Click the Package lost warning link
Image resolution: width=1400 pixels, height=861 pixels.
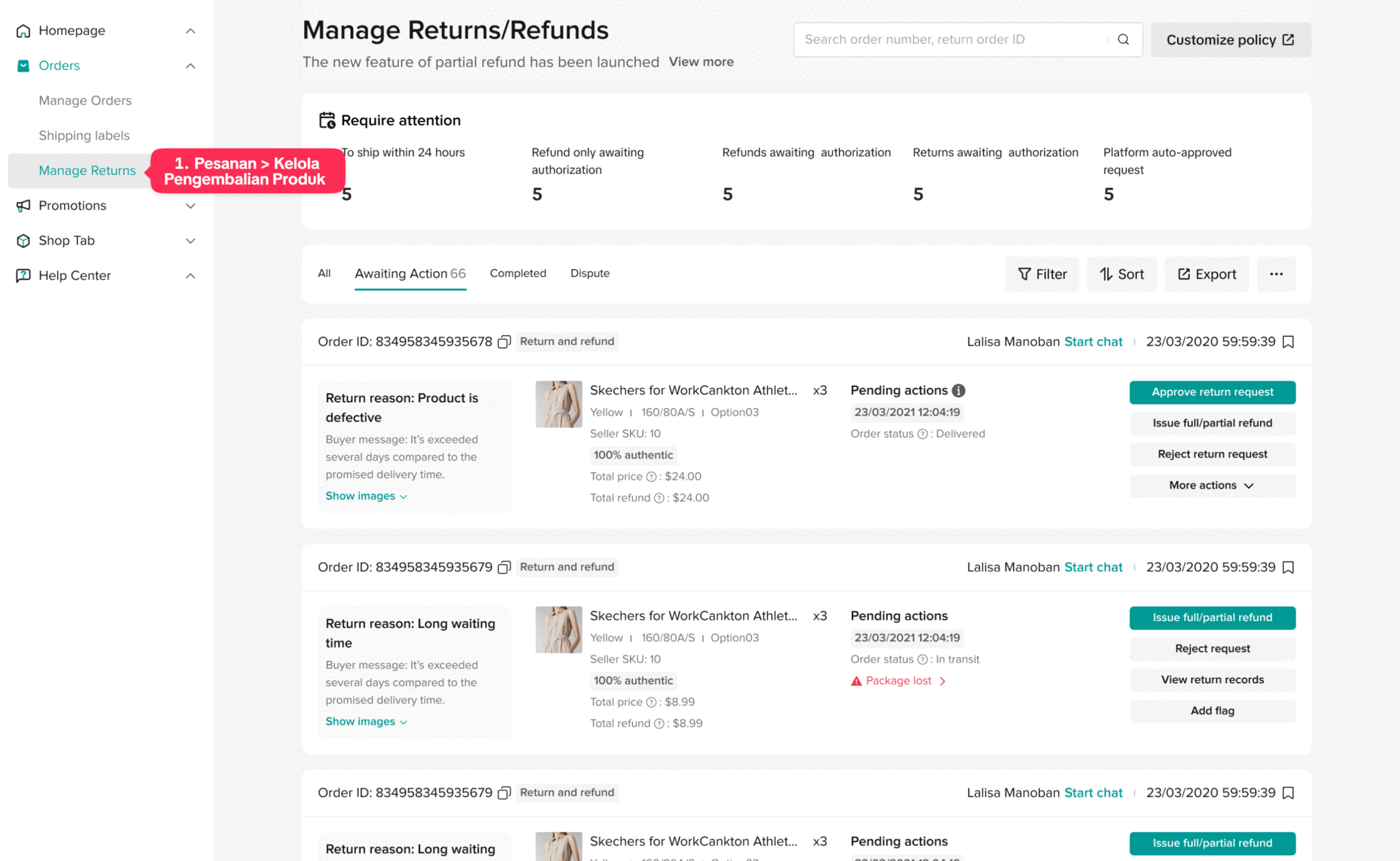[898, 681]
